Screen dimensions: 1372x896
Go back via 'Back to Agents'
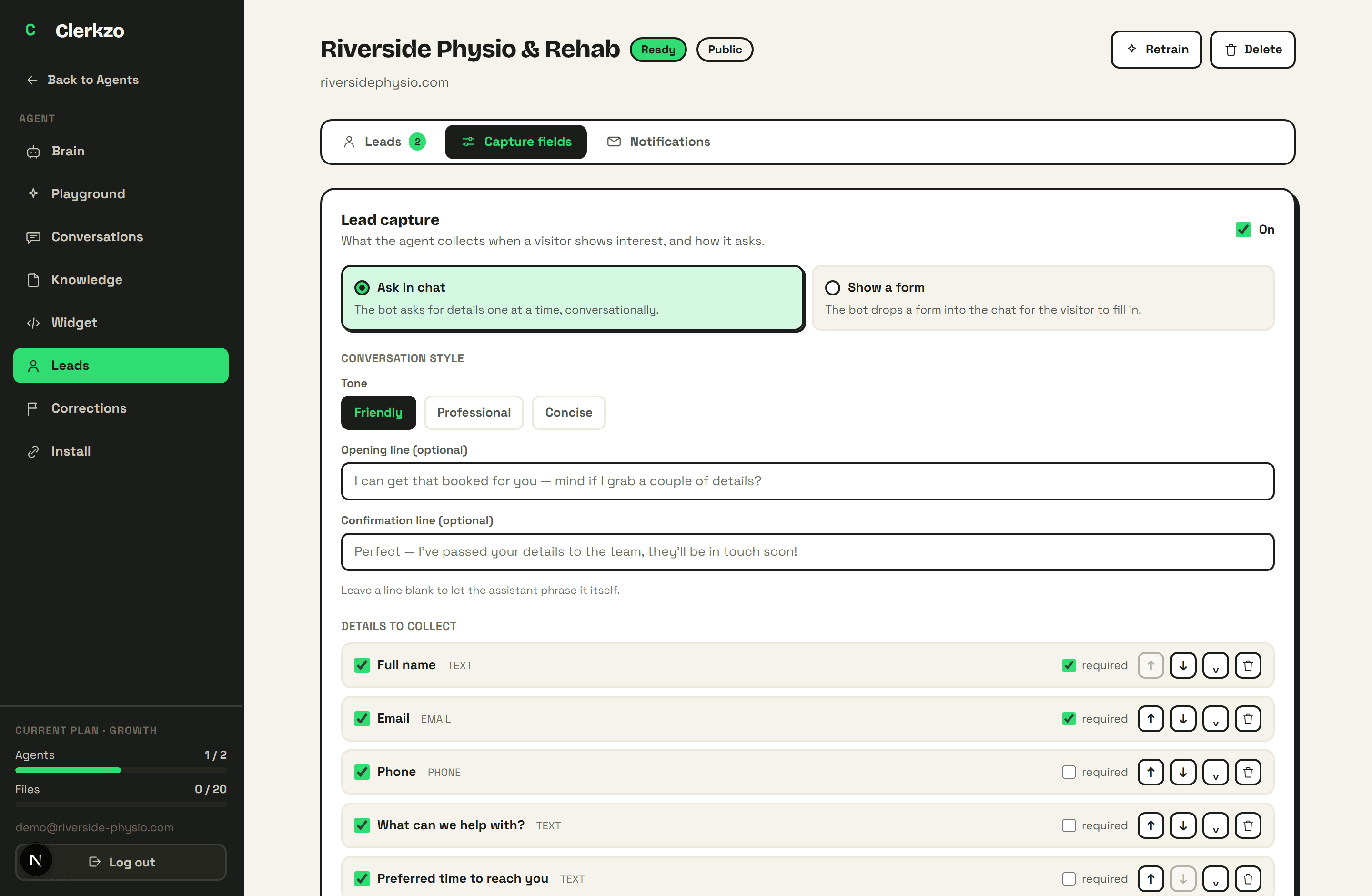[x=82, y=80]
